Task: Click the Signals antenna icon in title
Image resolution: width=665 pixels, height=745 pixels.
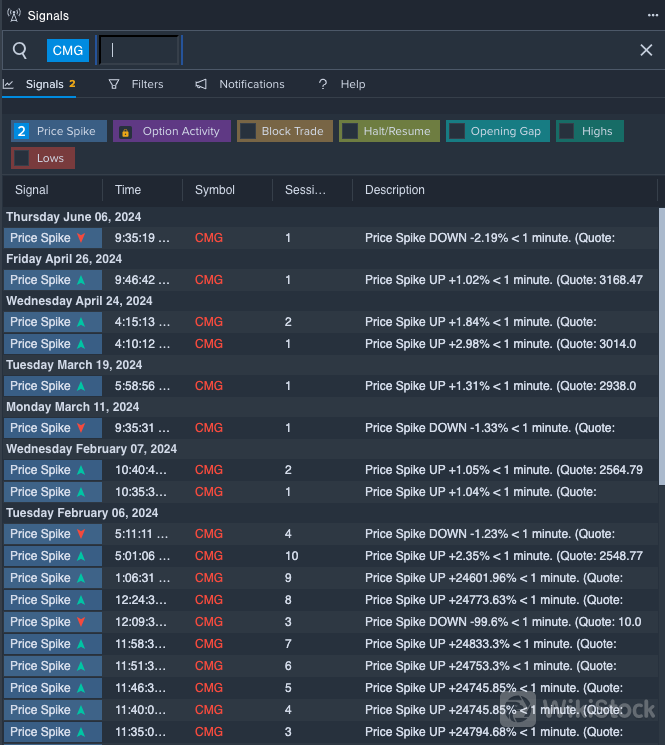Action: 12,16
